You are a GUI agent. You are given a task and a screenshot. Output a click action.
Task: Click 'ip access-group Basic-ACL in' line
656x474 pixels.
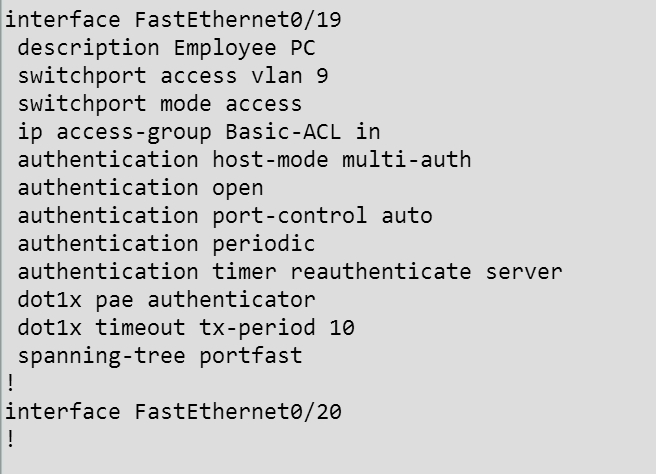click(199, 132)
